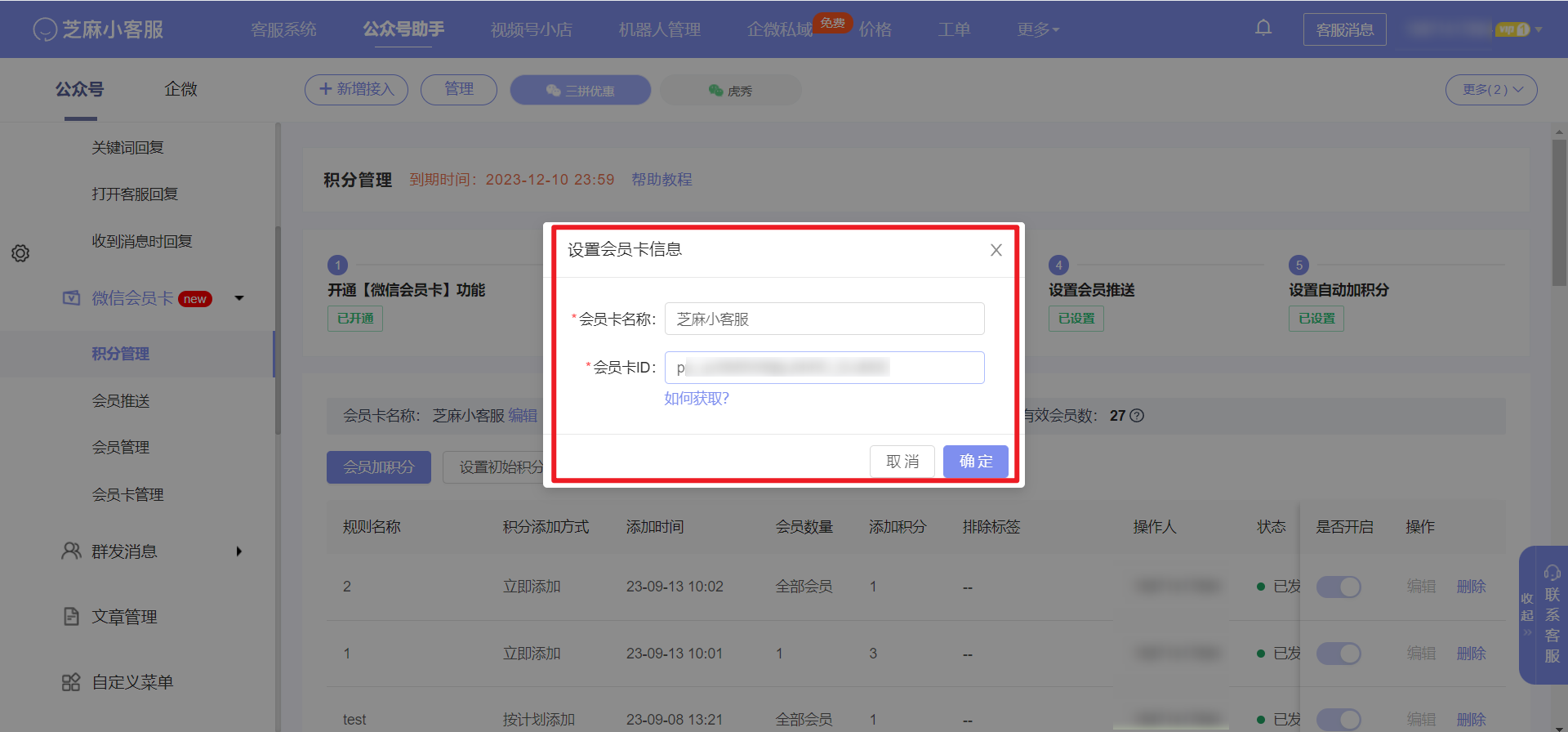The width and height of the screenshot is (1568, 732).
Task: Open 会员管理 in sidebar
Action: (x=121, y=448)
